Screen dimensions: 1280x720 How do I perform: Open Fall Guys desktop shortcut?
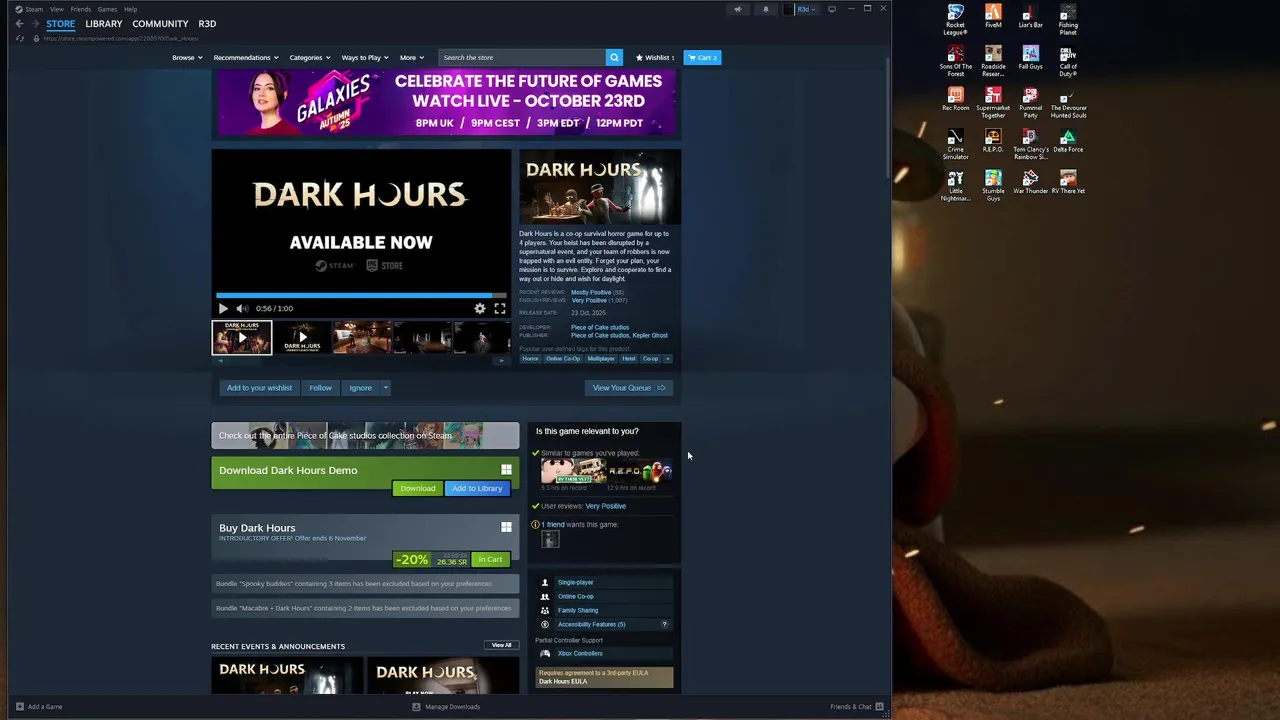click(x=1031, y=57)
